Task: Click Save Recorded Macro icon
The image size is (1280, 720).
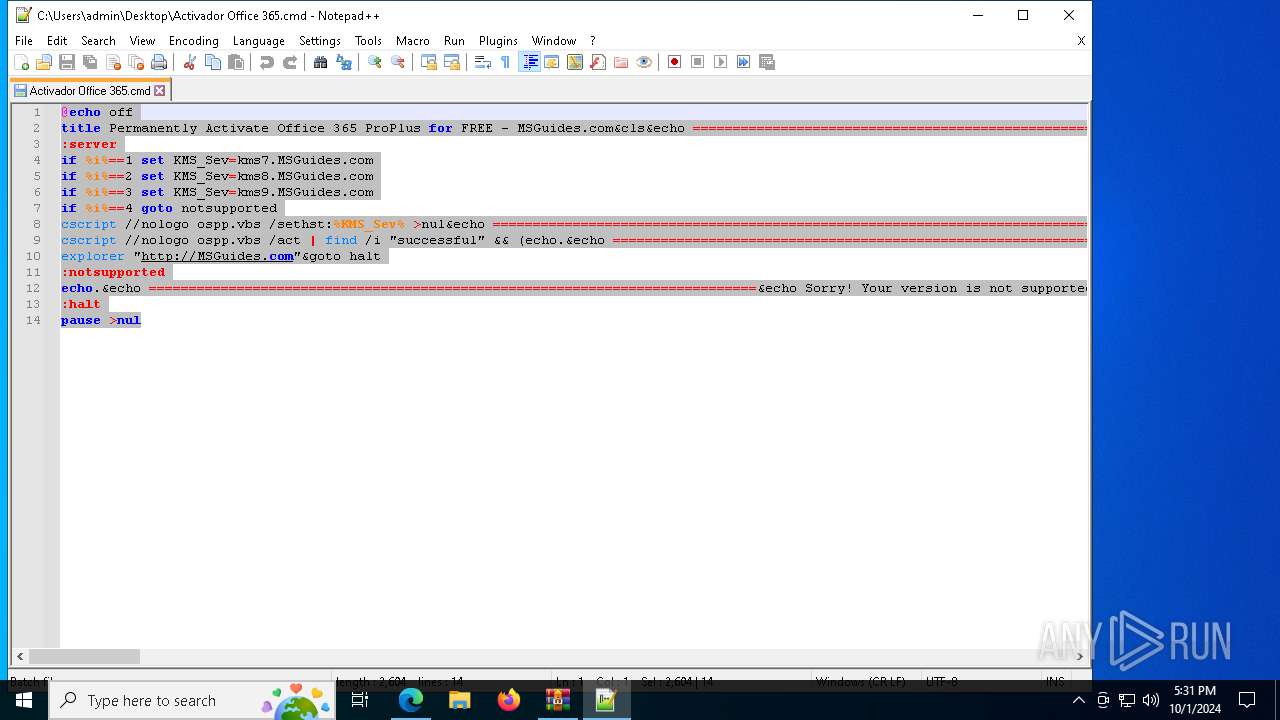Action: coord(768,62)
